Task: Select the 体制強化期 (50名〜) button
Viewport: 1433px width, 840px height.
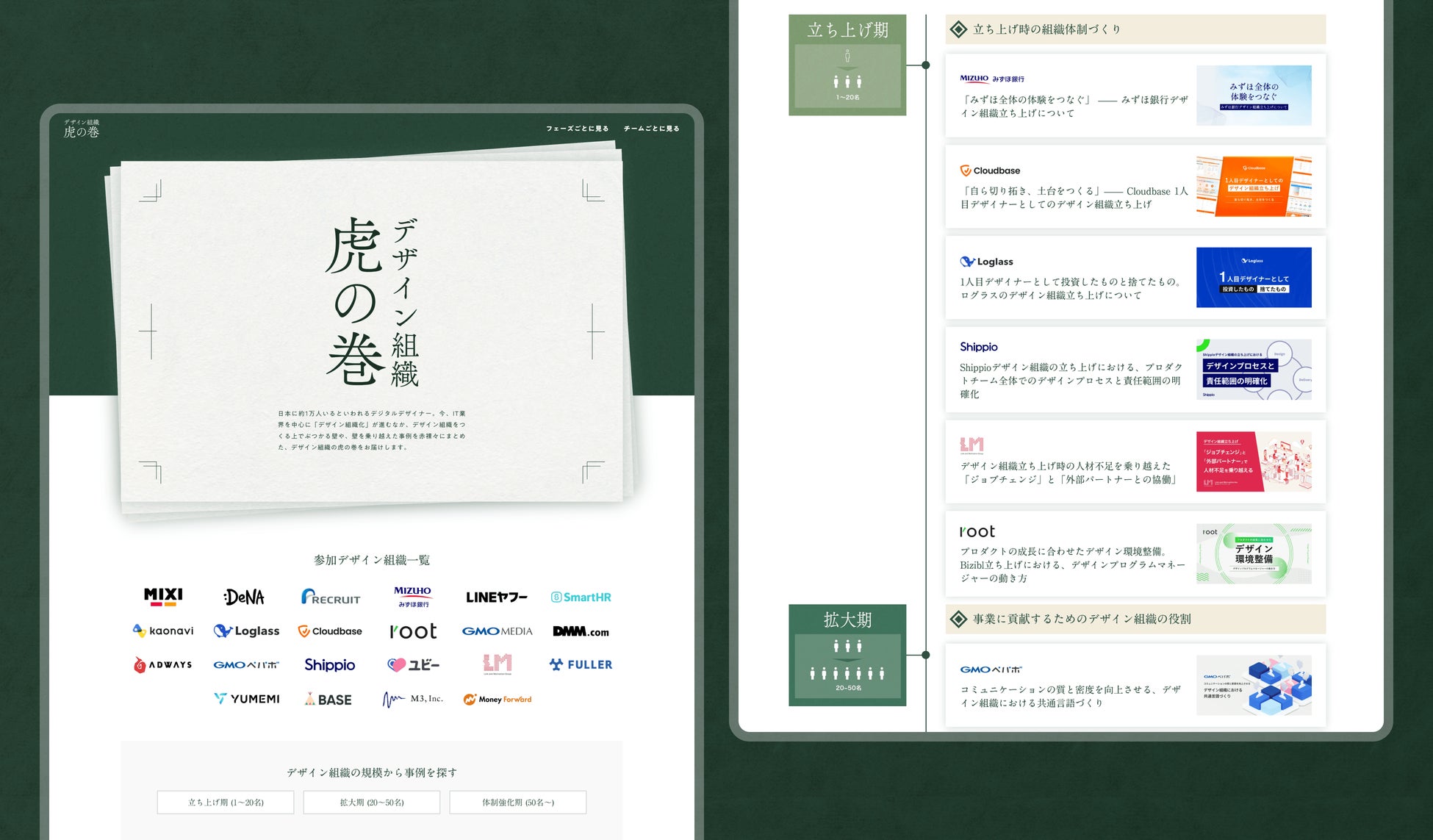Action: pyautogui.click(x=518, y=802)
